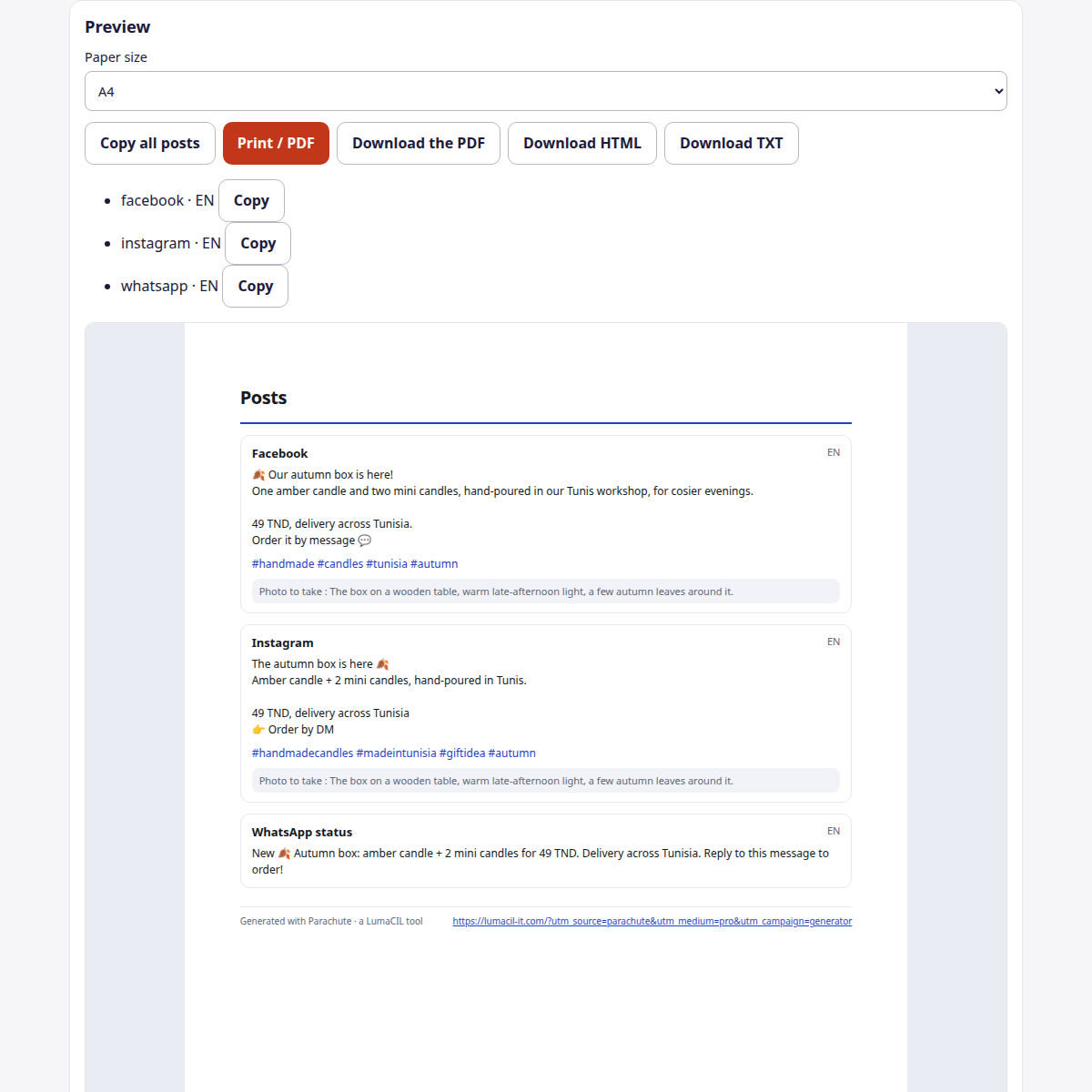The image size is (1092, 1092).
Task: Click Download HTML button
Action: coord(582,143)
